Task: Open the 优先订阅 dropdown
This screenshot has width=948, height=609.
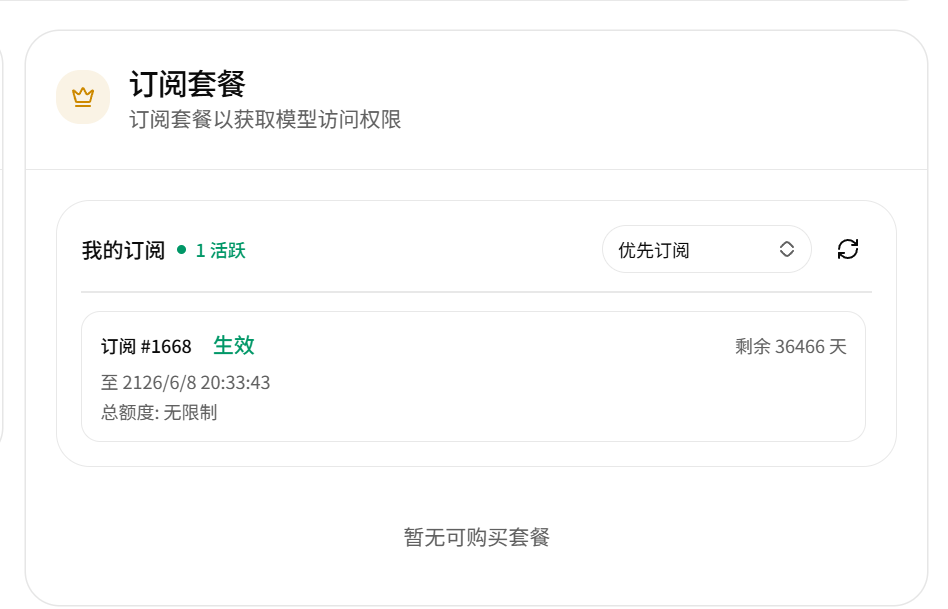Action: (706, 249)
